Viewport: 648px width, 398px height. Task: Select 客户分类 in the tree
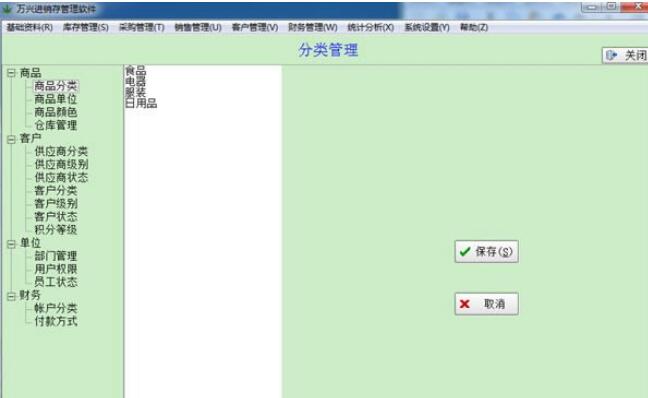[56, 191]
